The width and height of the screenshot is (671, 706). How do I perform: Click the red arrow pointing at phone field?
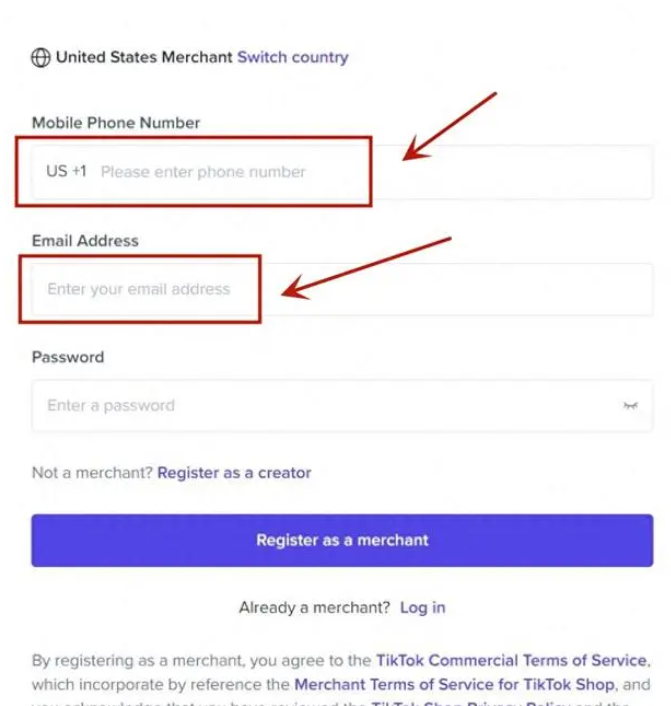click(x=448, y=127)
